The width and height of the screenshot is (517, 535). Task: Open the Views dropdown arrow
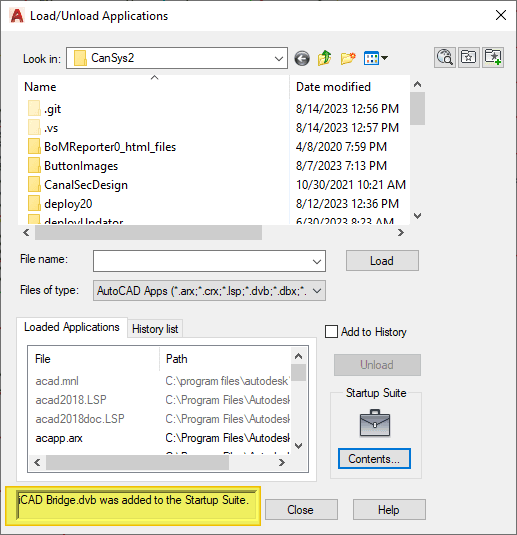(385, 58)
